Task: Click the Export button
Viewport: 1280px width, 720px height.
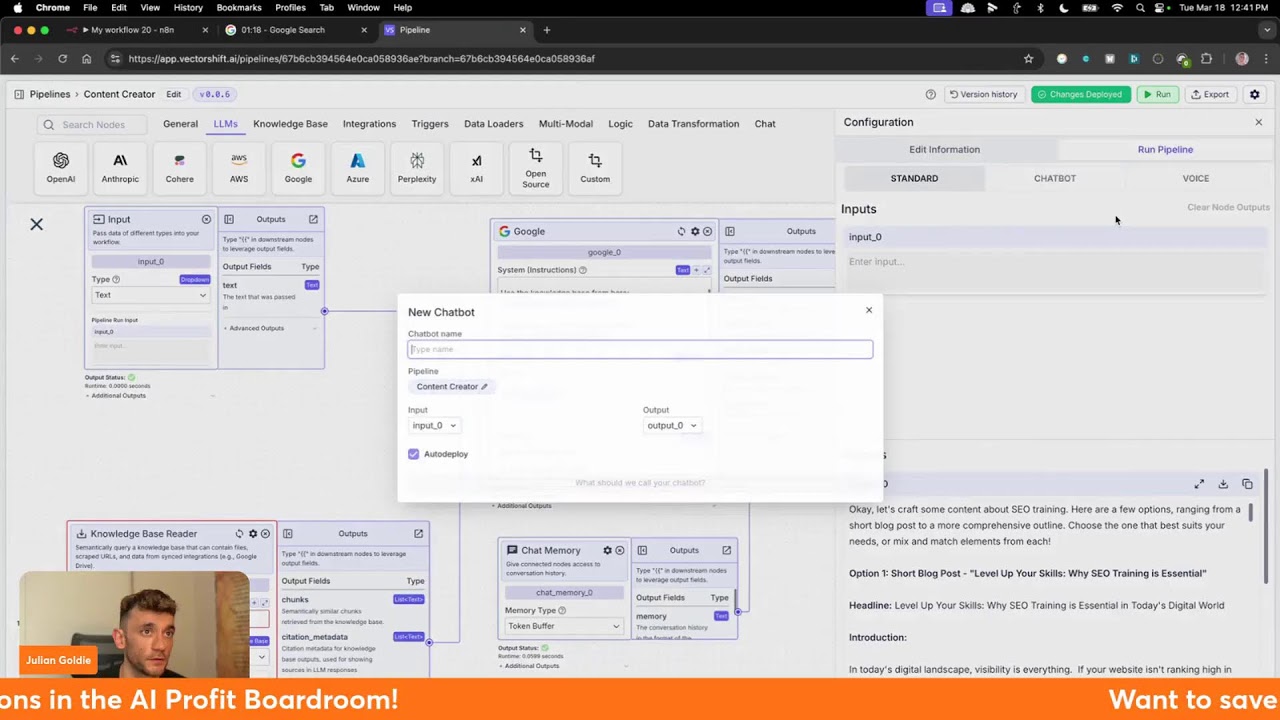Action: coord(1210,94)
